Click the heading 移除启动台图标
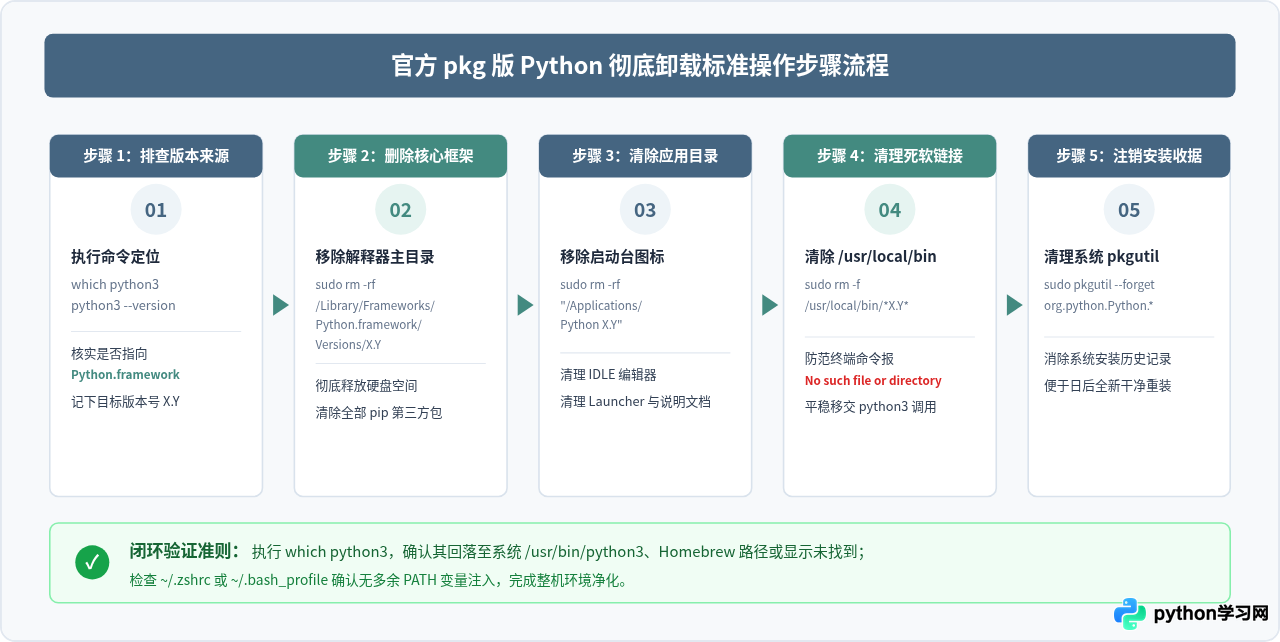 point(612,257)
